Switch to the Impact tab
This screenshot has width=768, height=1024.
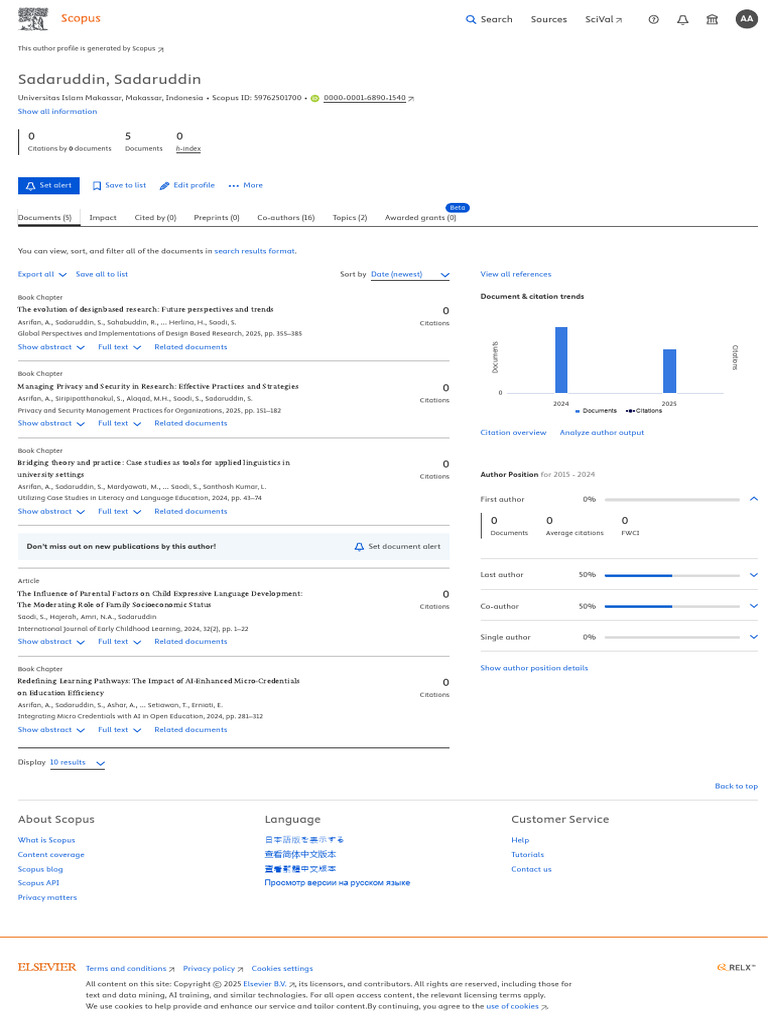point(103,218)
